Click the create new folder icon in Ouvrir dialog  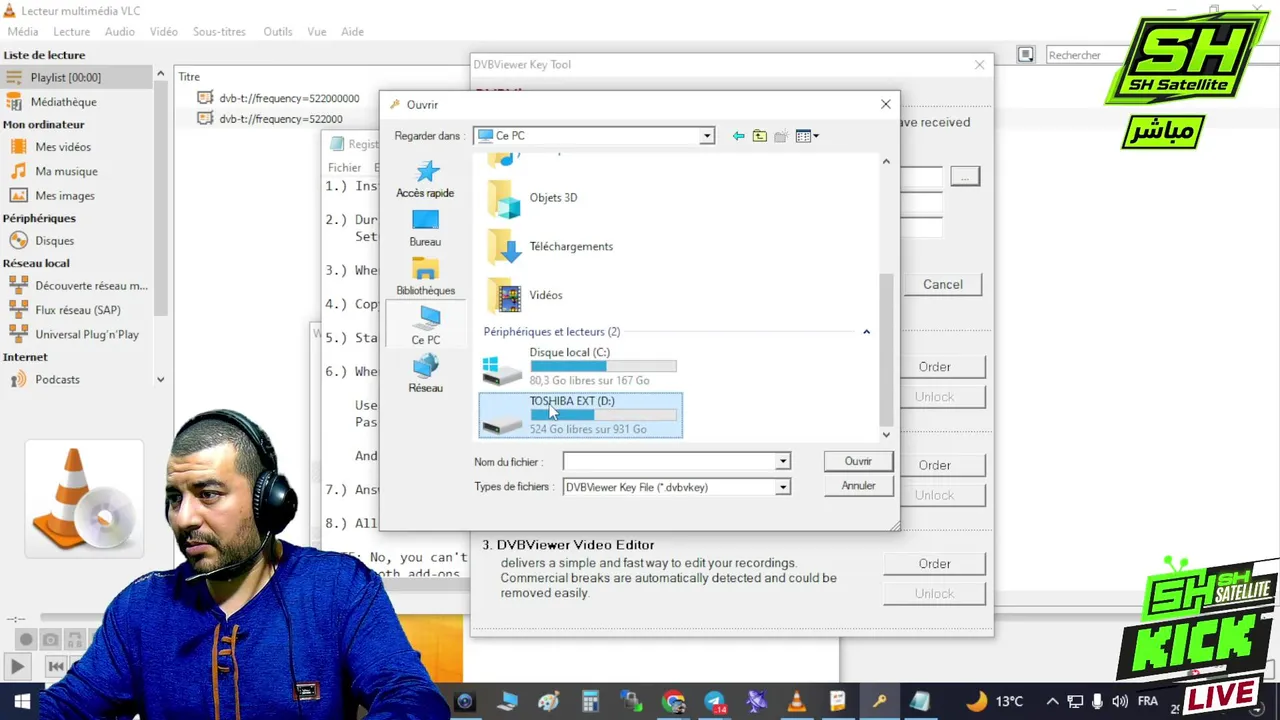click(x=781, y=136)
